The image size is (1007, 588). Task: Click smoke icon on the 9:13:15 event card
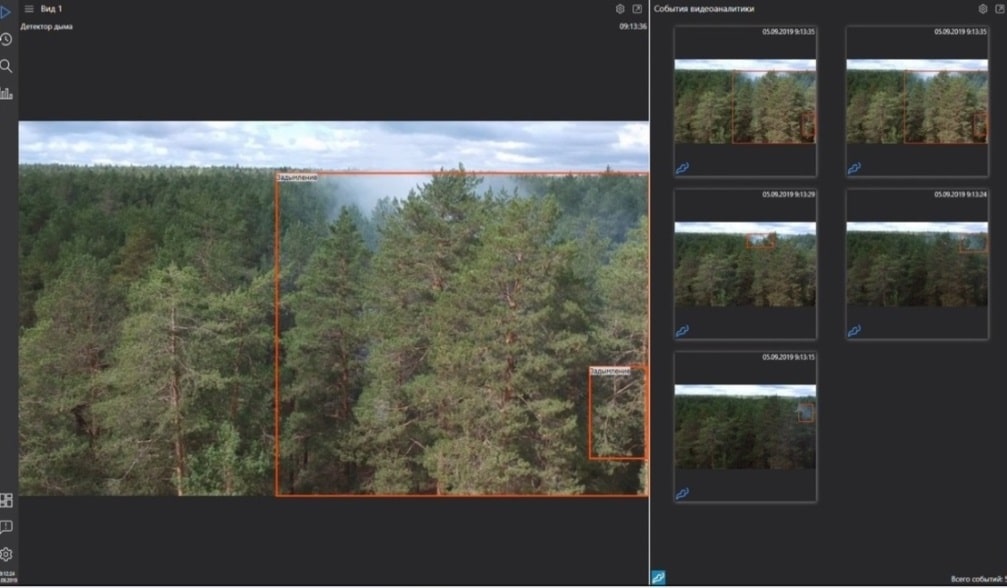(683, 493)
